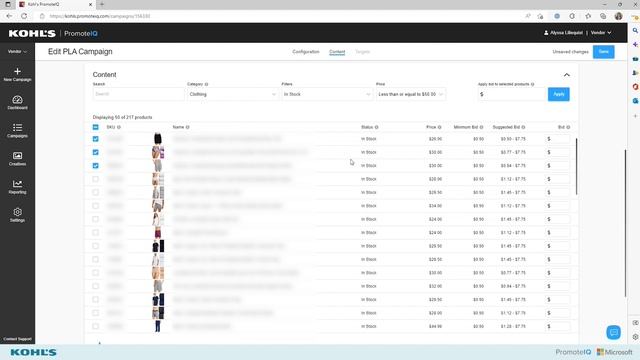
Task: Open the blue chat bubble icon
Action: point(613,332)
